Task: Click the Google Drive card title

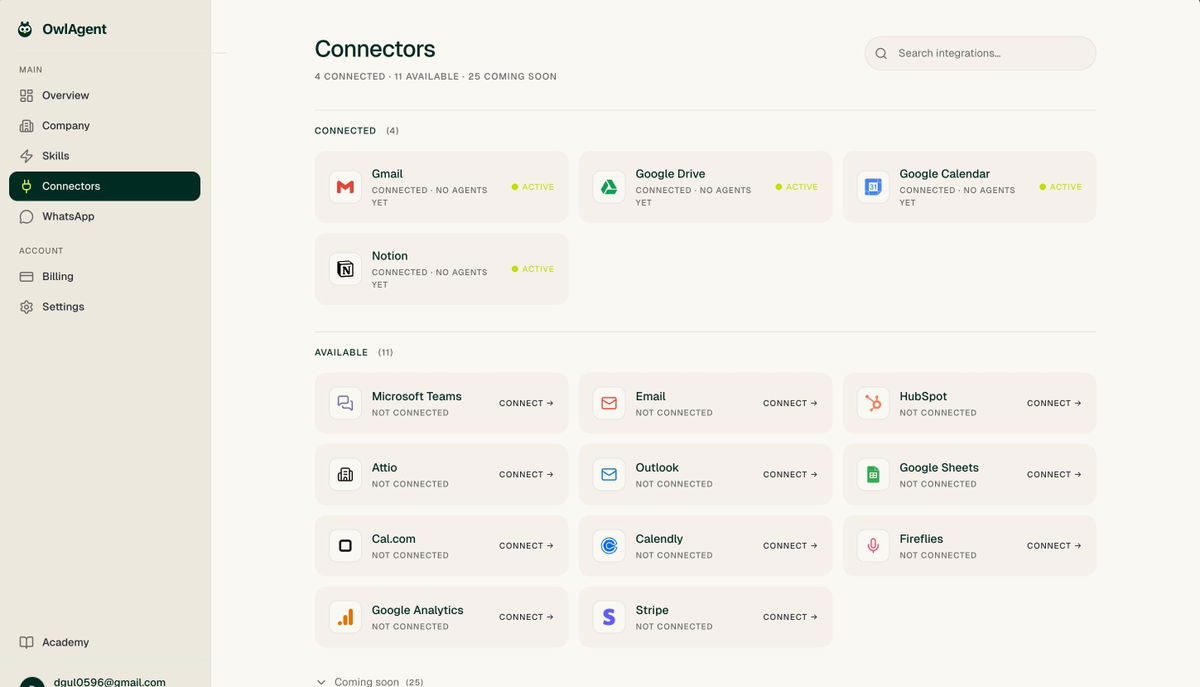Action: pyautogui.click(x=670, y=174)
